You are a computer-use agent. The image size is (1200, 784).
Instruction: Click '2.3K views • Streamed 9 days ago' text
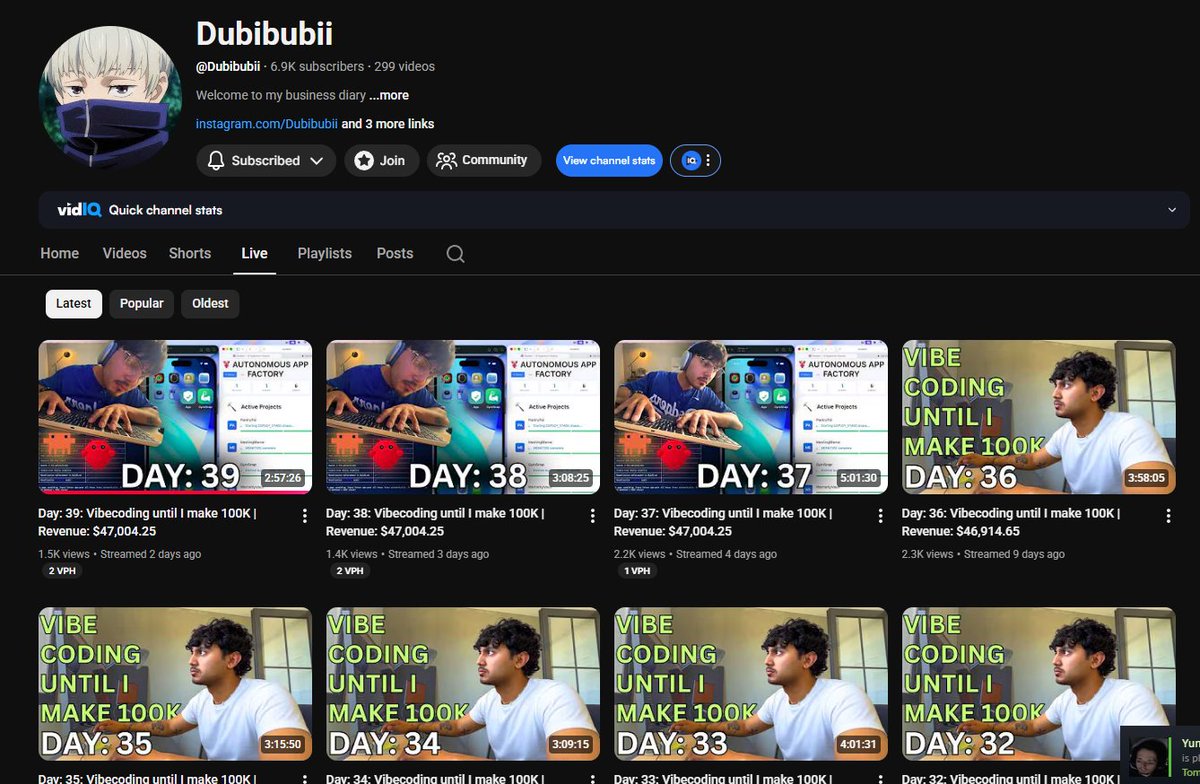coord(984,553)
